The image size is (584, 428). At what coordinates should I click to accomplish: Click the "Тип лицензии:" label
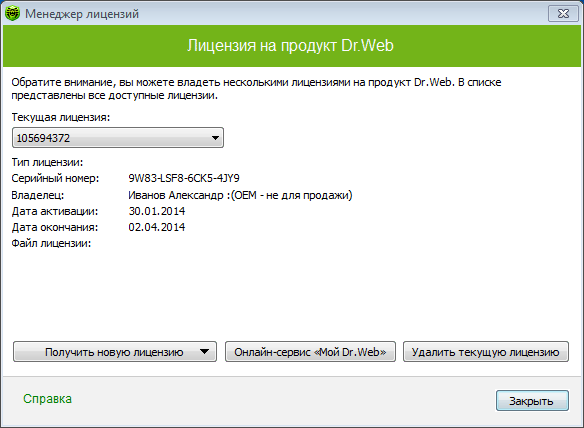coord(47,162)
